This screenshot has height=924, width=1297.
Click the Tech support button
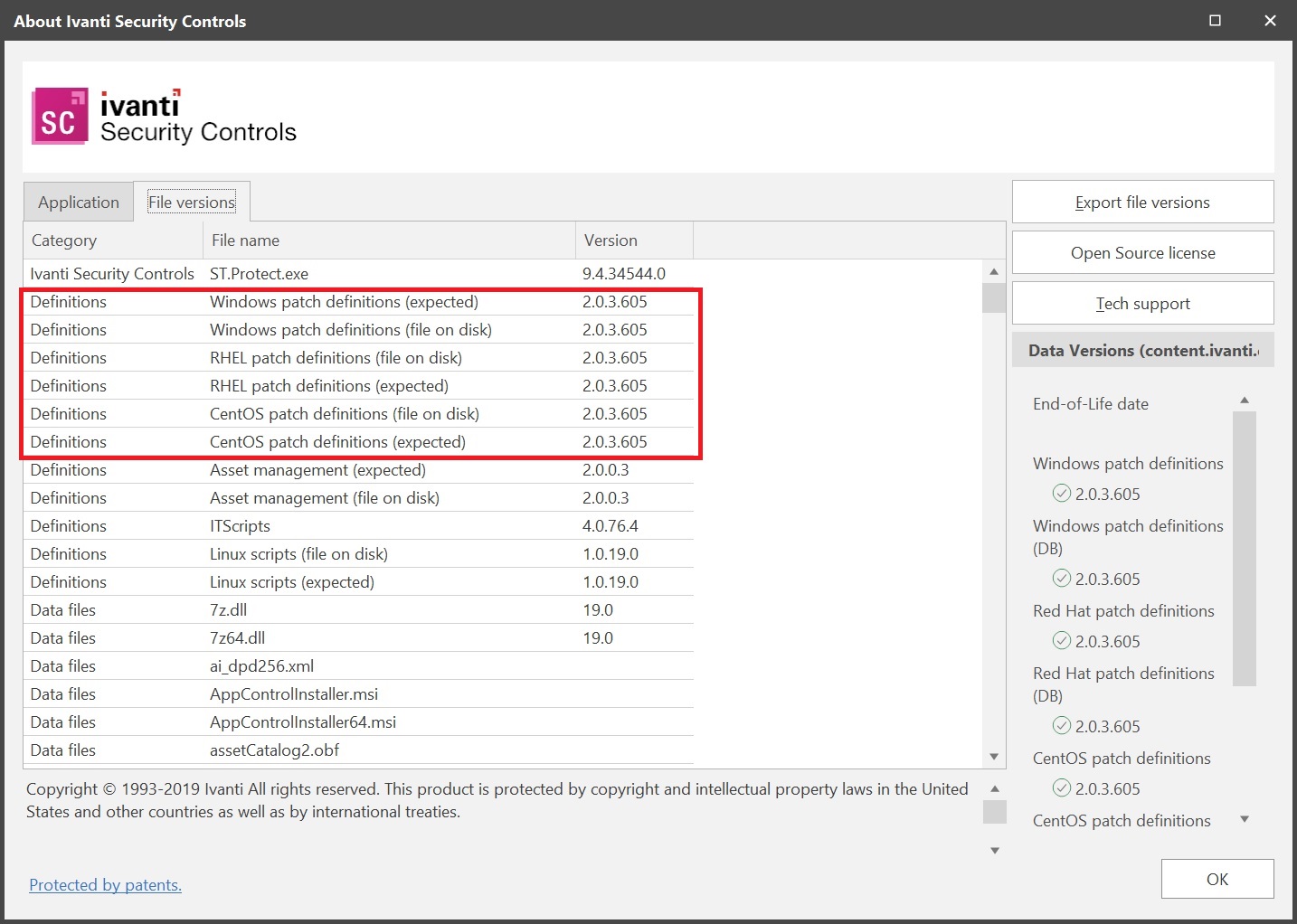[1142, 303]
